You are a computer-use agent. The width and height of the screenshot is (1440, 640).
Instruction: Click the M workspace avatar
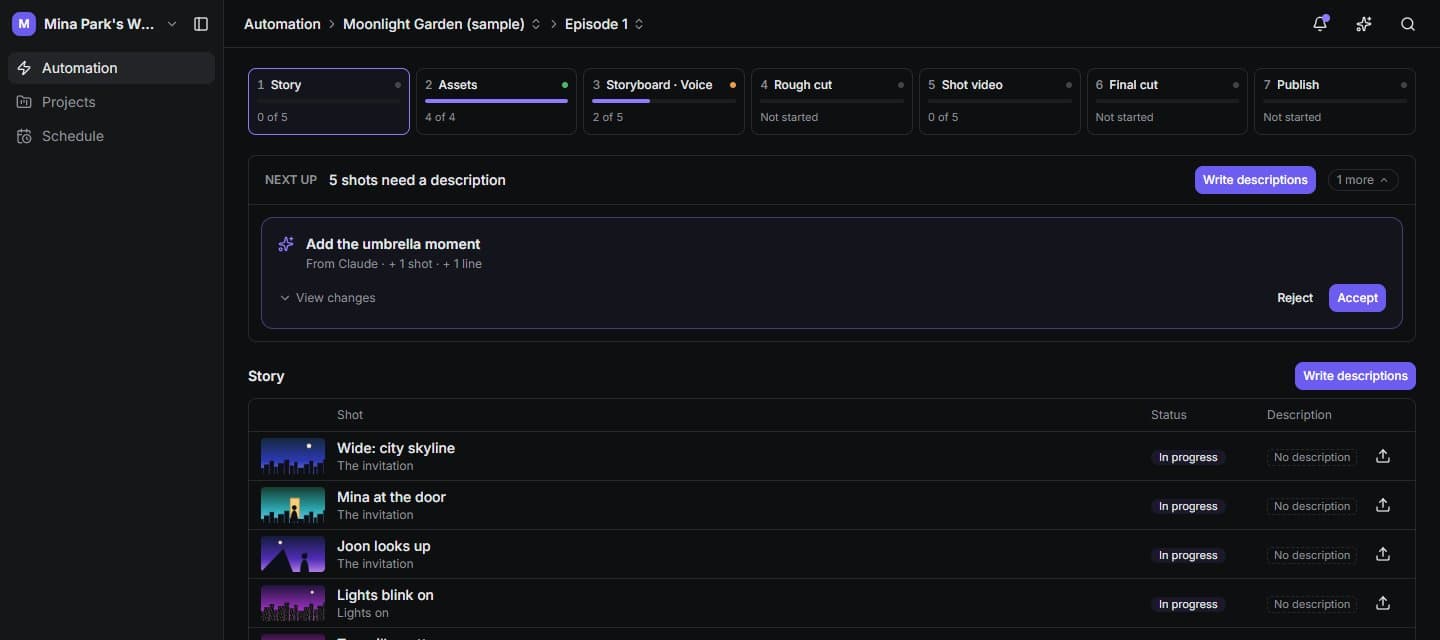click(24, 24)
